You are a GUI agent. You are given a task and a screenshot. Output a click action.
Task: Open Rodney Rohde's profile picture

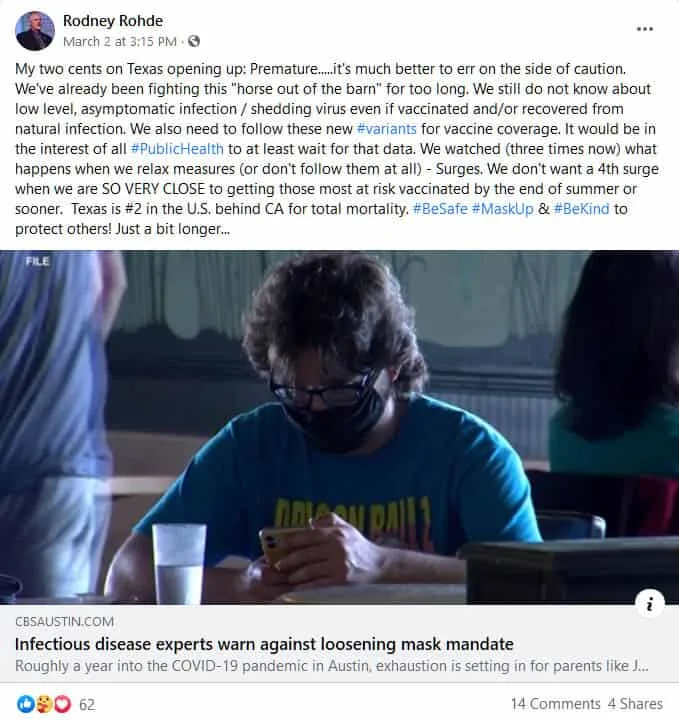[35, 31]
